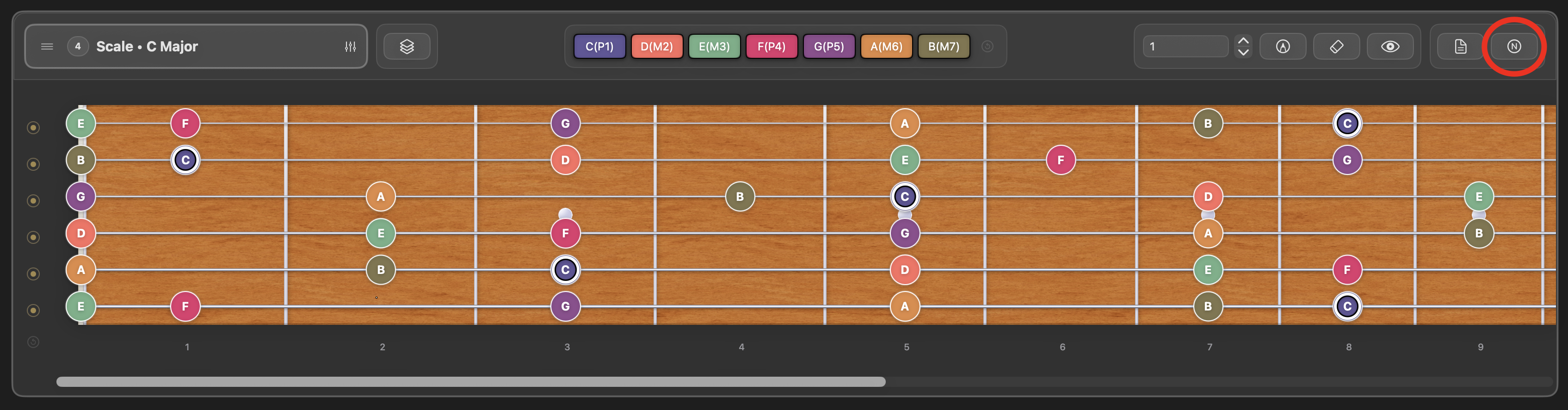Click F note on high E string fret 1

[185, 124]
